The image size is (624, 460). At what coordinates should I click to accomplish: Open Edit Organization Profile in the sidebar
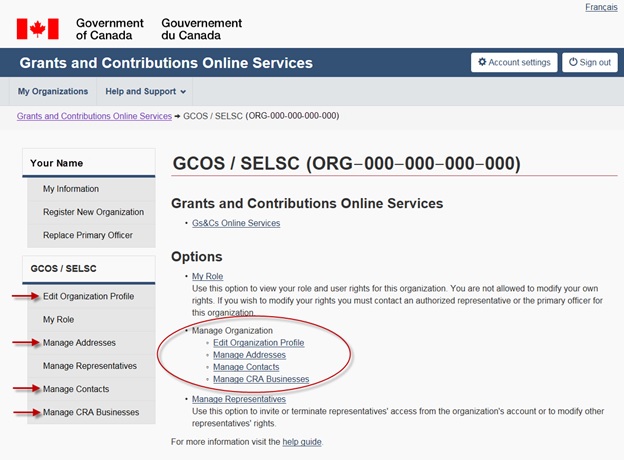pyautogui.click(x=88, y=296)
